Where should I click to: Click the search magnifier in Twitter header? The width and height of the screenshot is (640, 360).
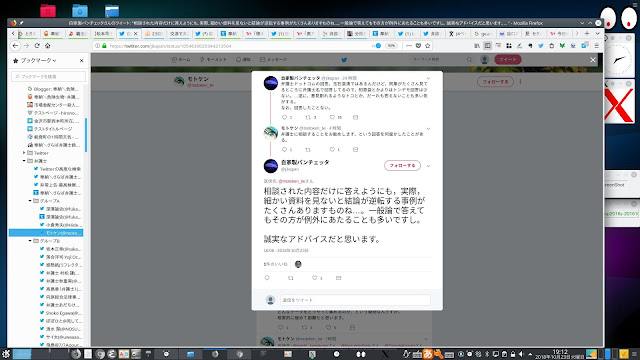(x=469, y=60)
